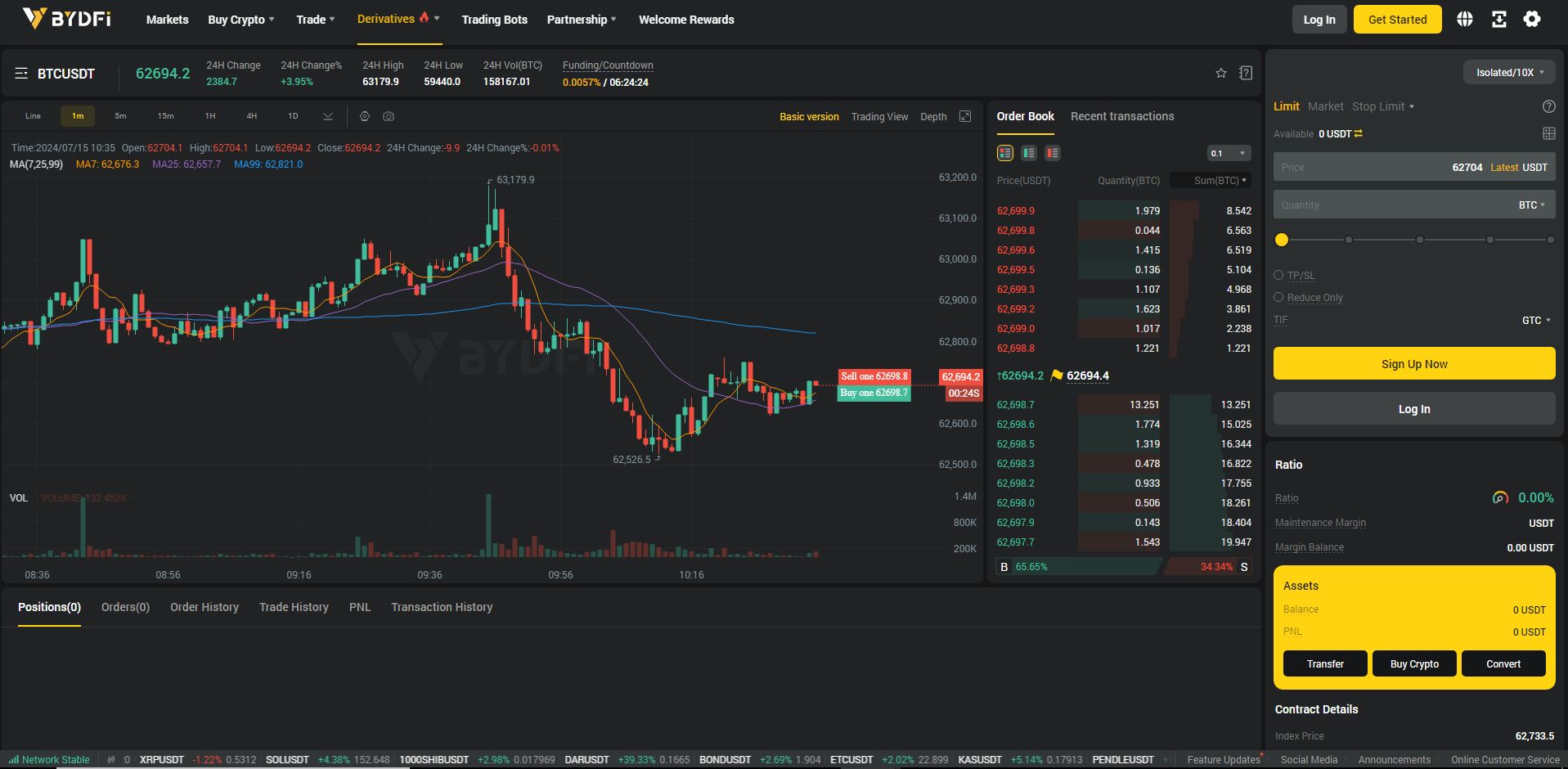Select the 1H timeframe

[x=210, y=116]
